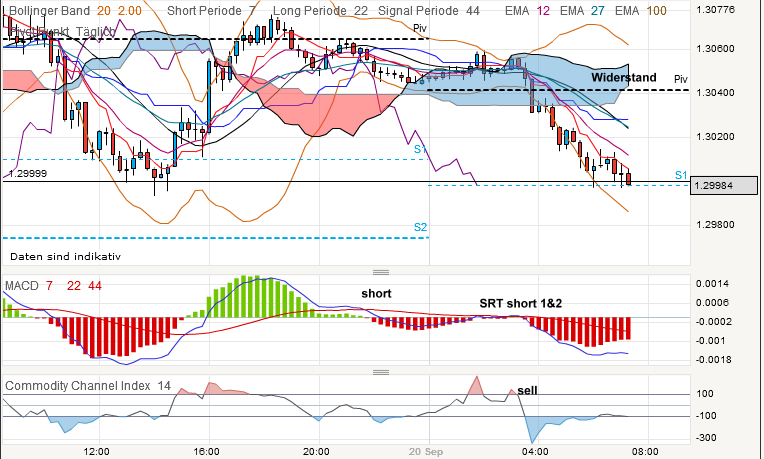
Task: Select the Bollinger period value 20
Action: [104, 11]
